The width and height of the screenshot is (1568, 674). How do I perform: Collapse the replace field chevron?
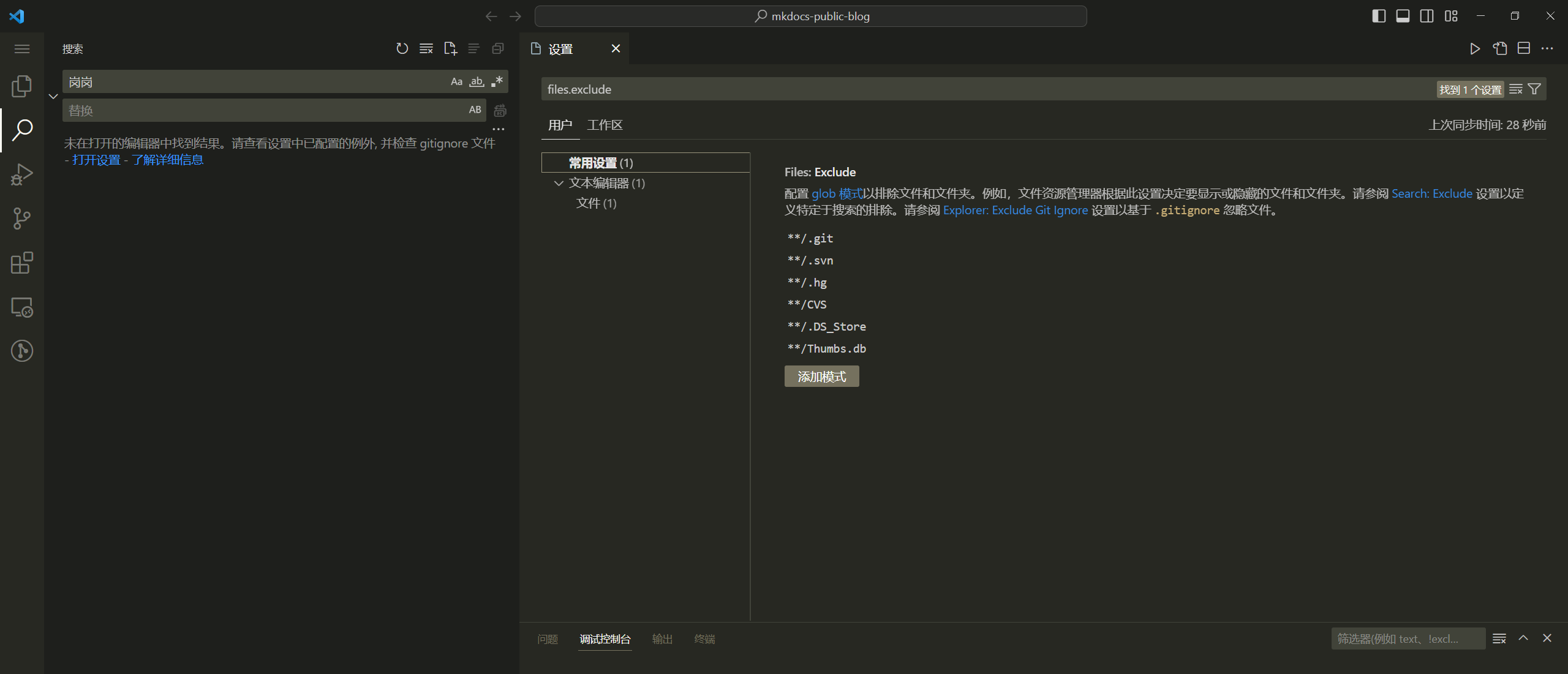pos(53,96)
